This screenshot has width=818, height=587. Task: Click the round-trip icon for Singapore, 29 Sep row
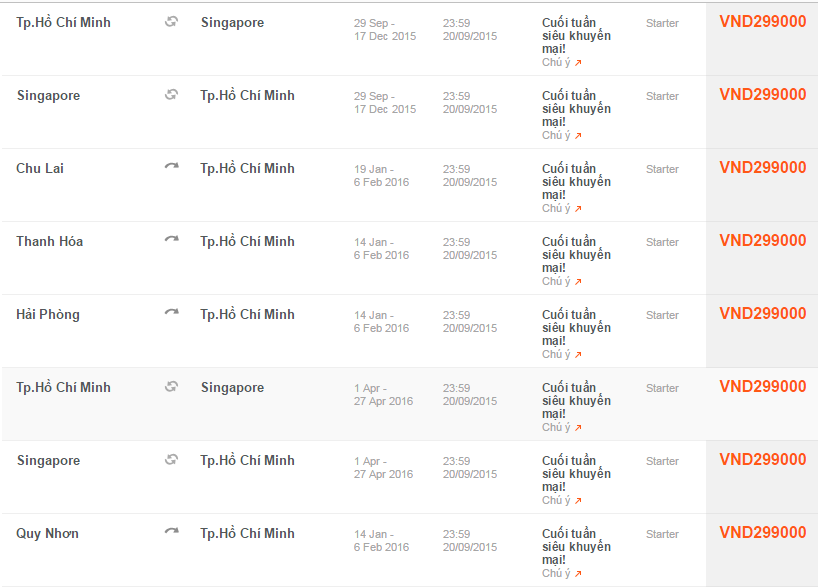tap(171, 95)
